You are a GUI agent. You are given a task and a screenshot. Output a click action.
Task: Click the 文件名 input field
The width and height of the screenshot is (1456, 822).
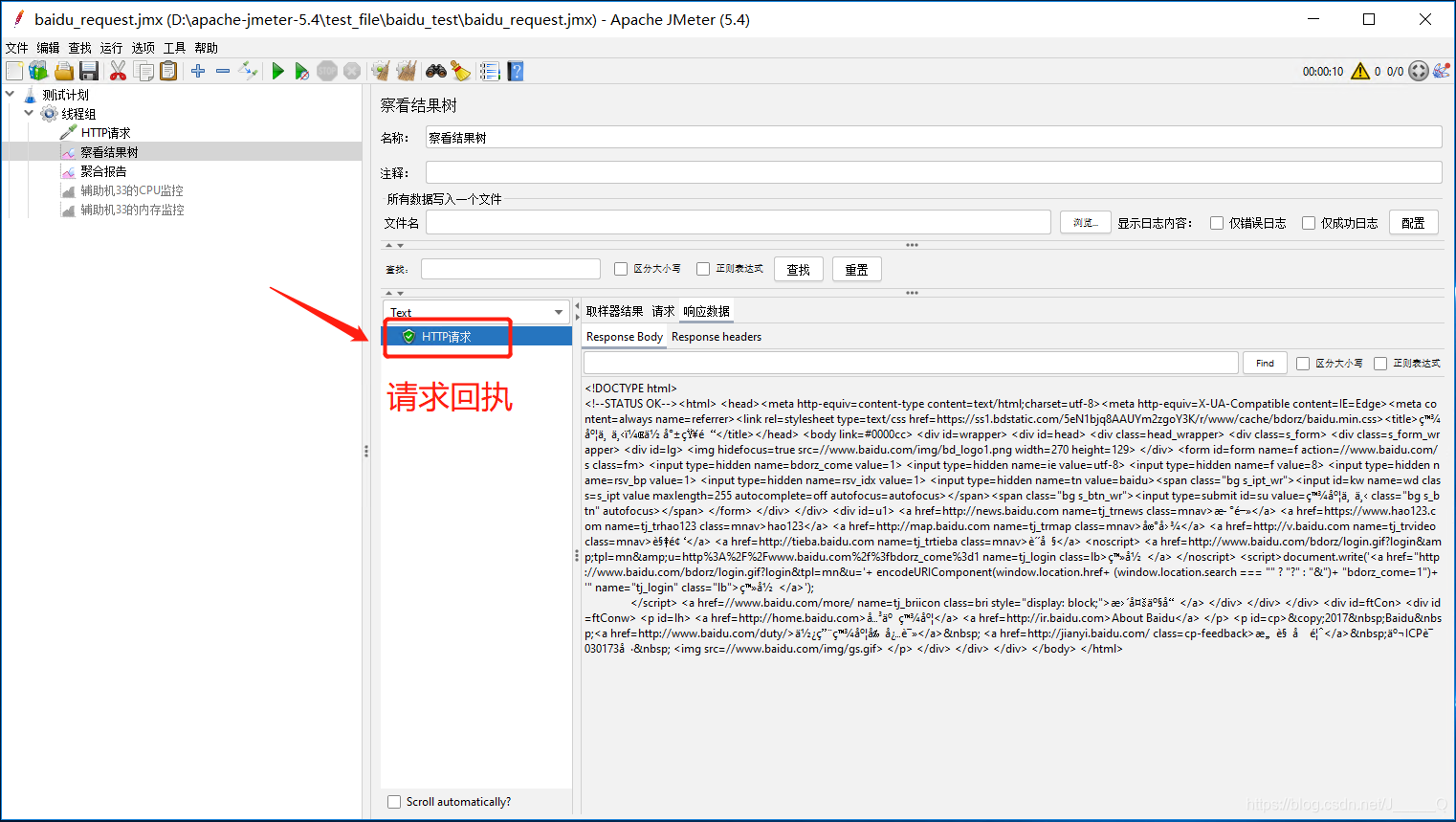point(739,223)
